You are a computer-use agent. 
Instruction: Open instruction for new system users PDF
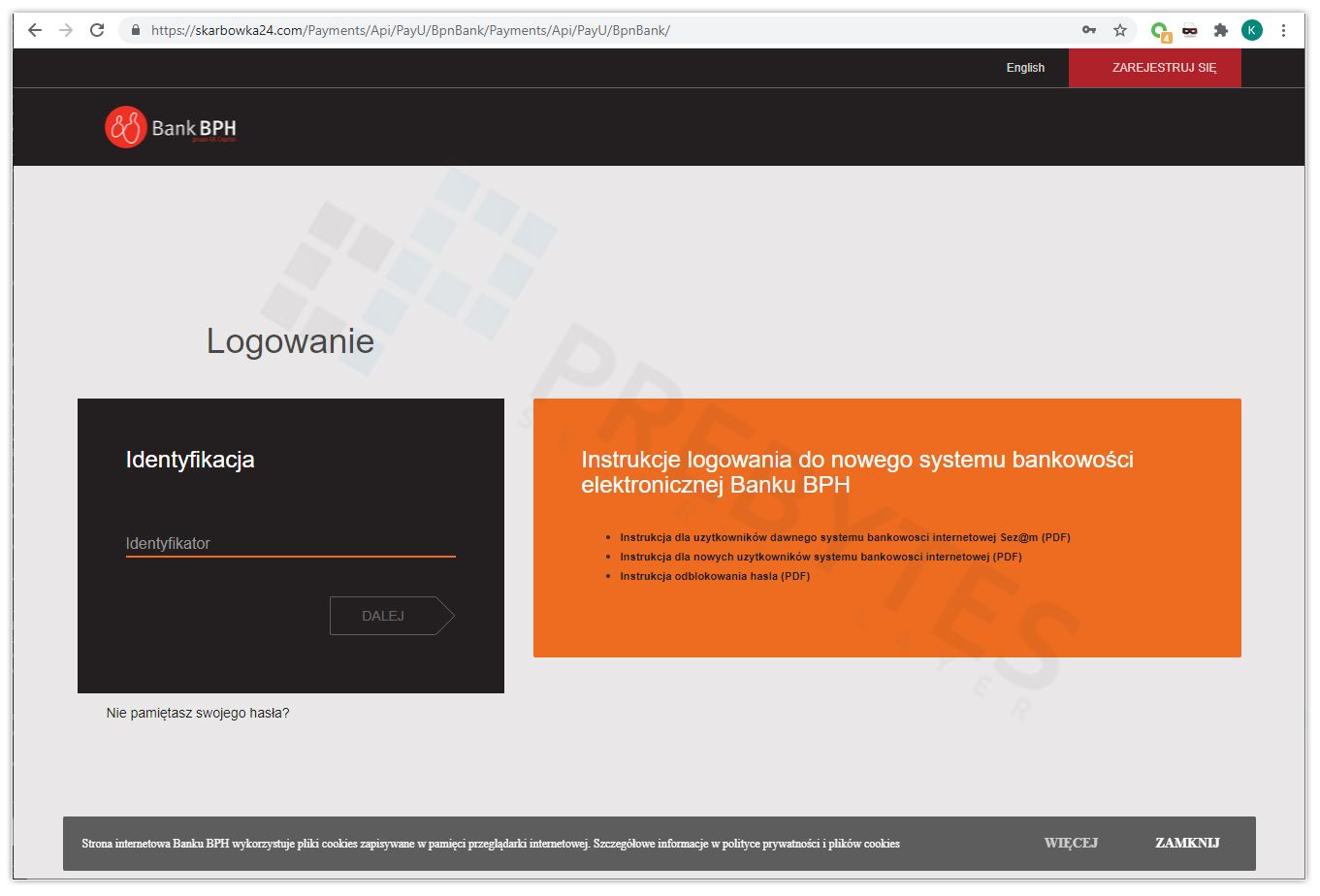coord(821,557)
